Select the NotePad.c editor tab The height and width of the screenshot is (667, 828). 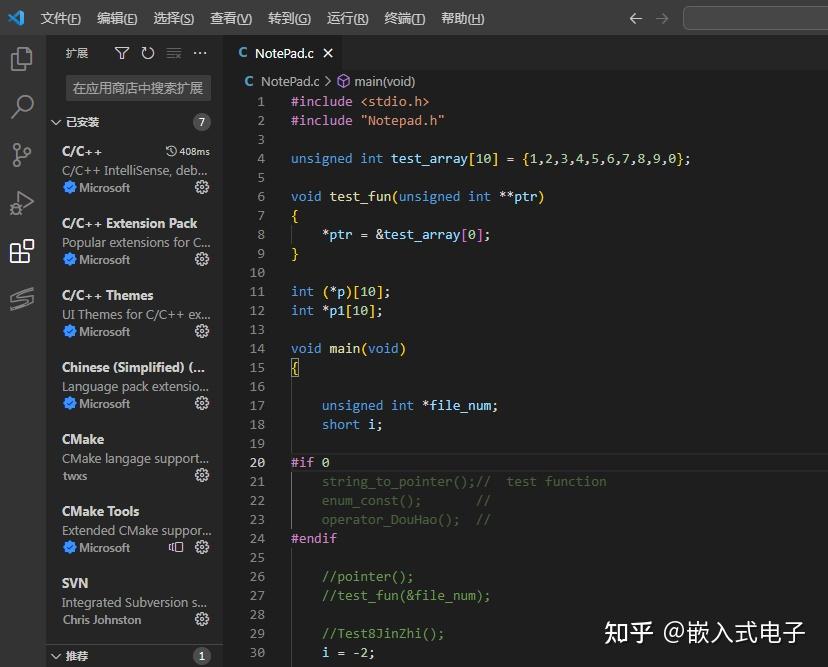click(x=285, y=53)
